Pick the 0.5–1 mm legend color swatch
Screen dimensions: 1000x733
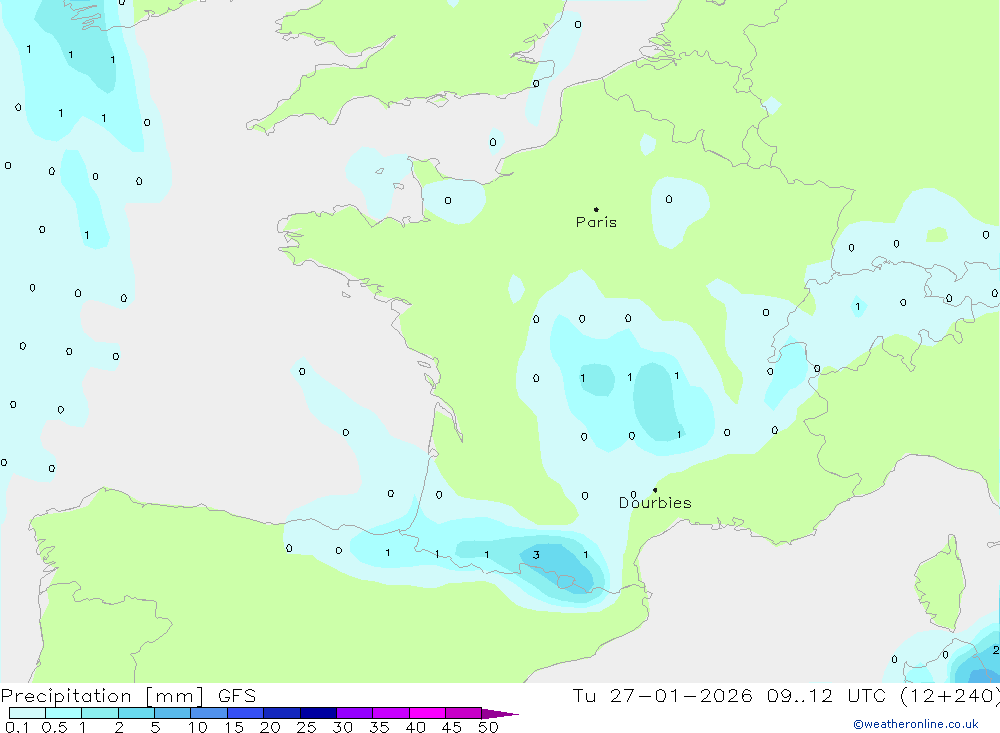pyautogui.click(x=64, y=713)
